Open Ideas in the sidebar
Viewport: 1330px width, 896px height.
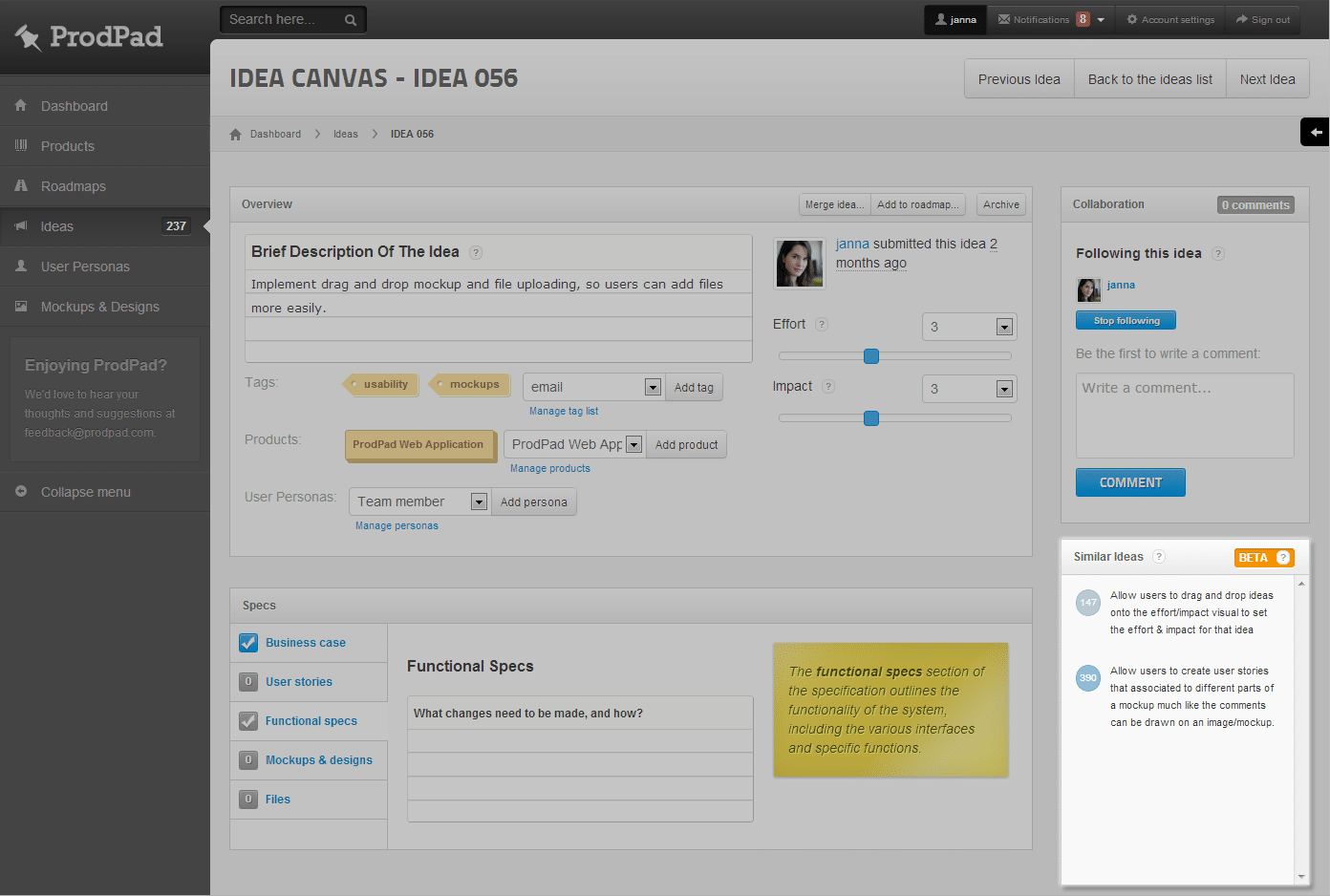pyautogui.click(x=105, y=226)
